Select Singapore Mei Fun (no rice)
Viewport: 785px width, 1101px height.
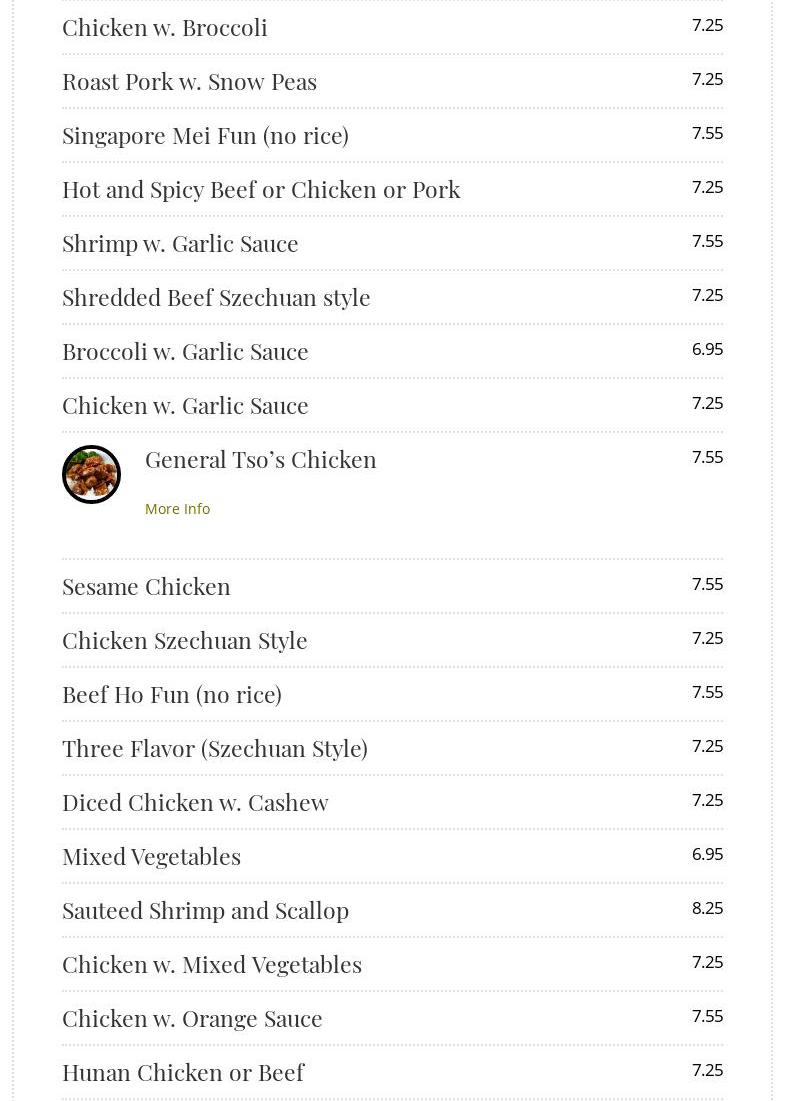[x=205, y=135]
